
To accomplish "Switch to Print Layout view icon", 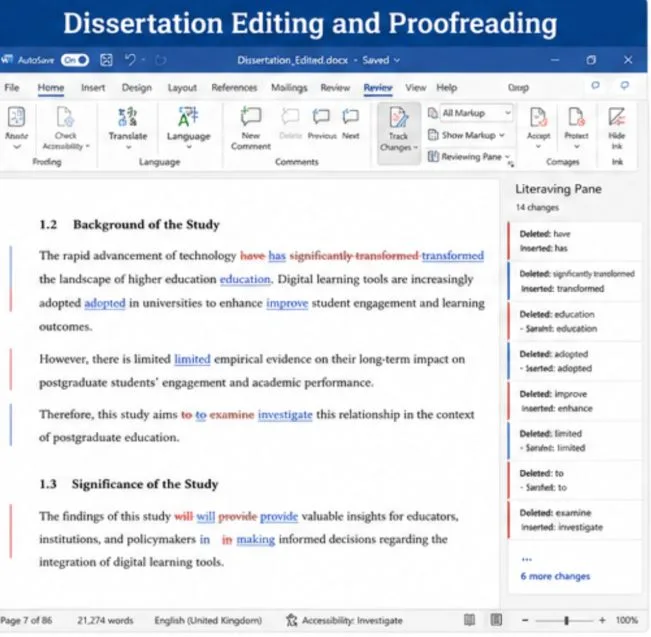I will click(496, 620).
